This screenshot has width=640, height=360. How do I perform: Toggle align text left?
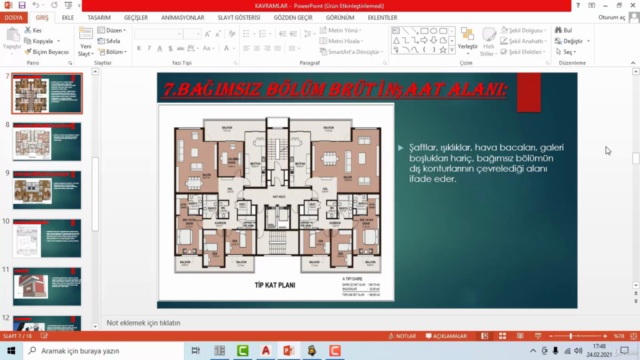246,49
